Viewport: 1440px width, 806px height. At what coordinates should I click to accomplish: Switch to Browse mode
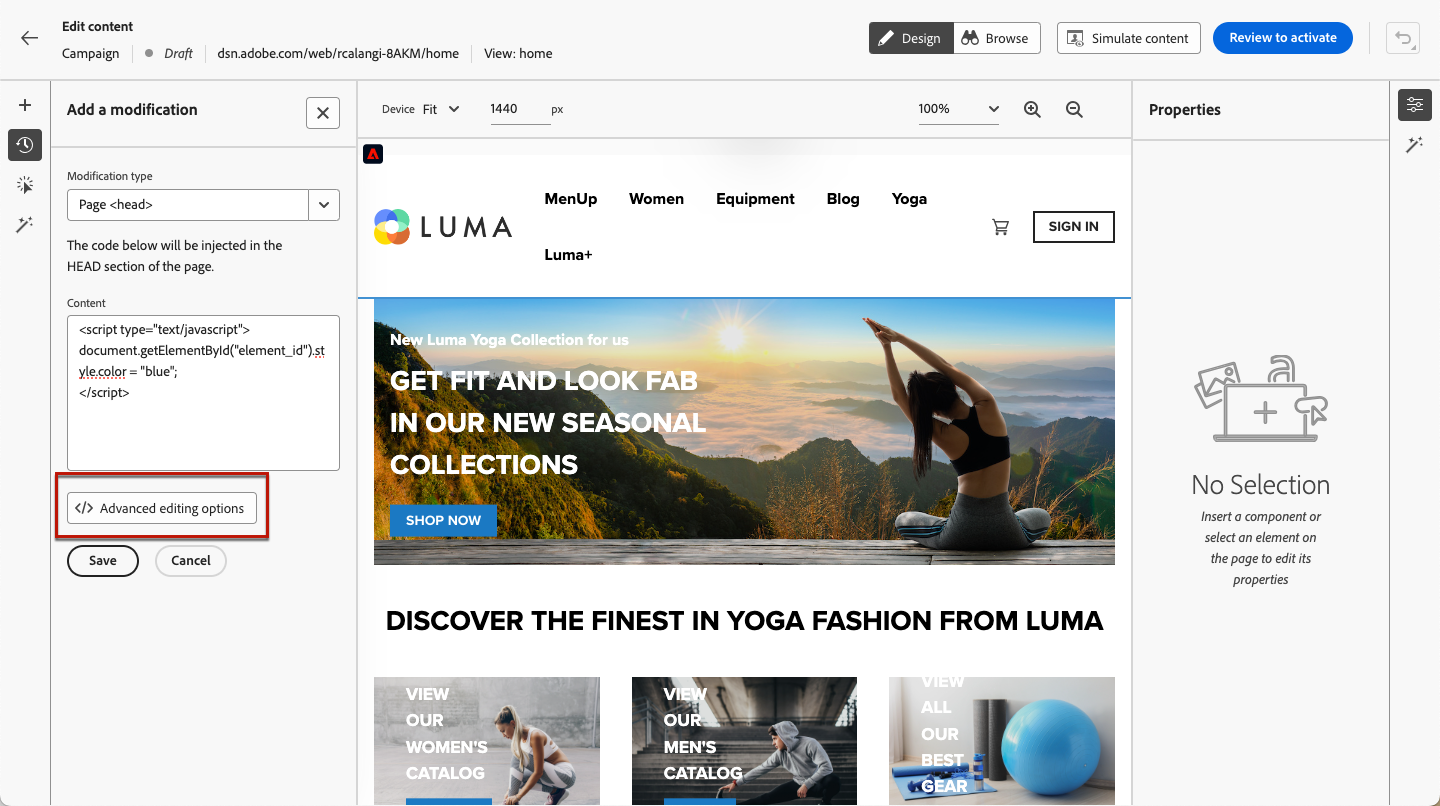point(997,38)
